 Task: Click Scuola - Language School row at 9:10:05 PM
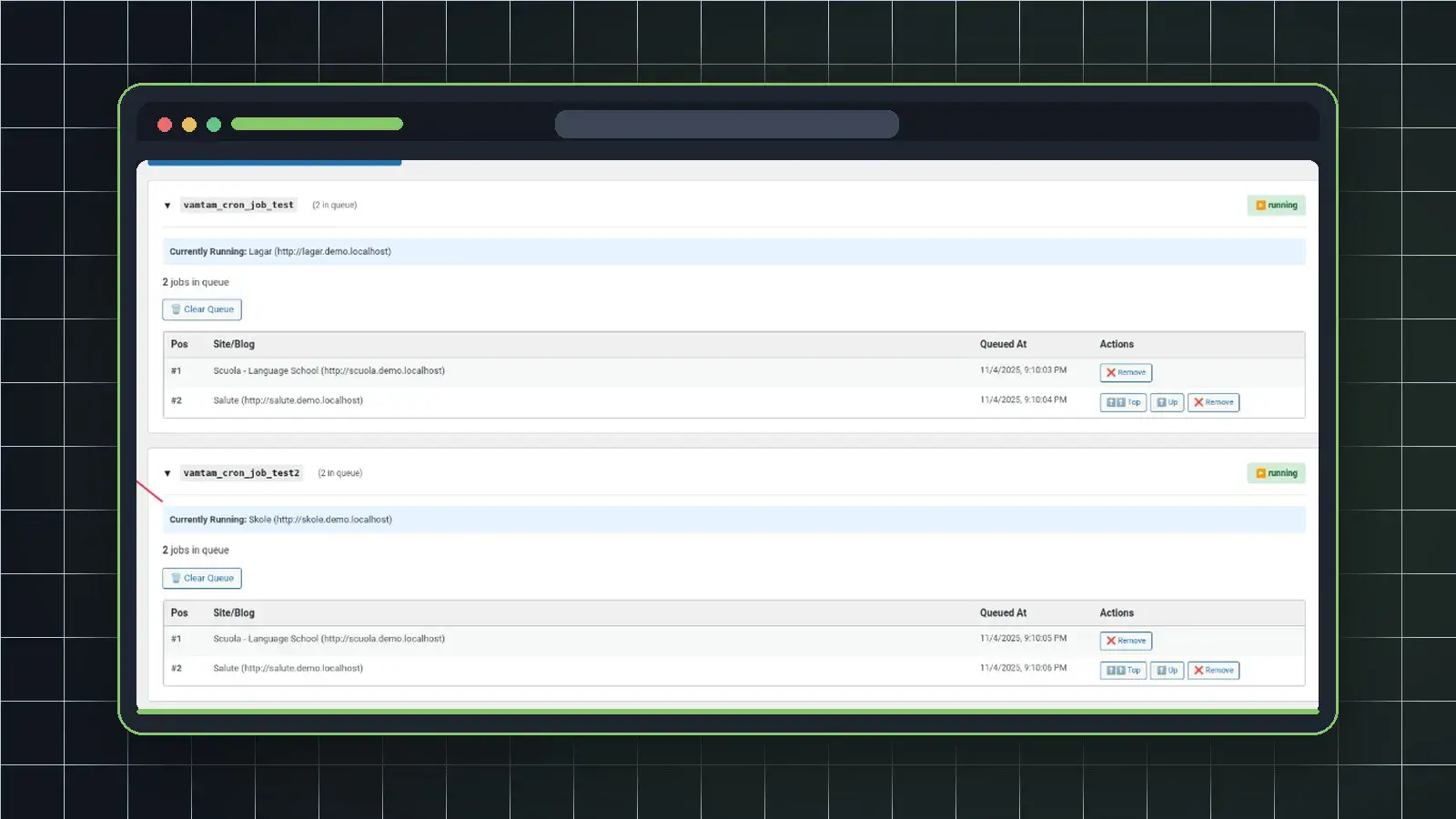[x=733, y=640]
